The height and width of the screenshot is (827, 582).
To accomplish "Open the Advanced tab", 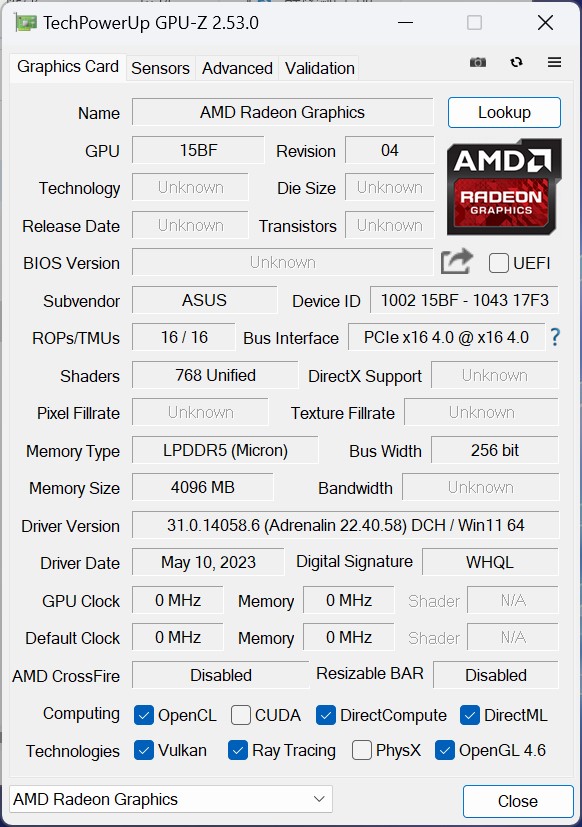I will pyautogui.click(x=236, y=68).
